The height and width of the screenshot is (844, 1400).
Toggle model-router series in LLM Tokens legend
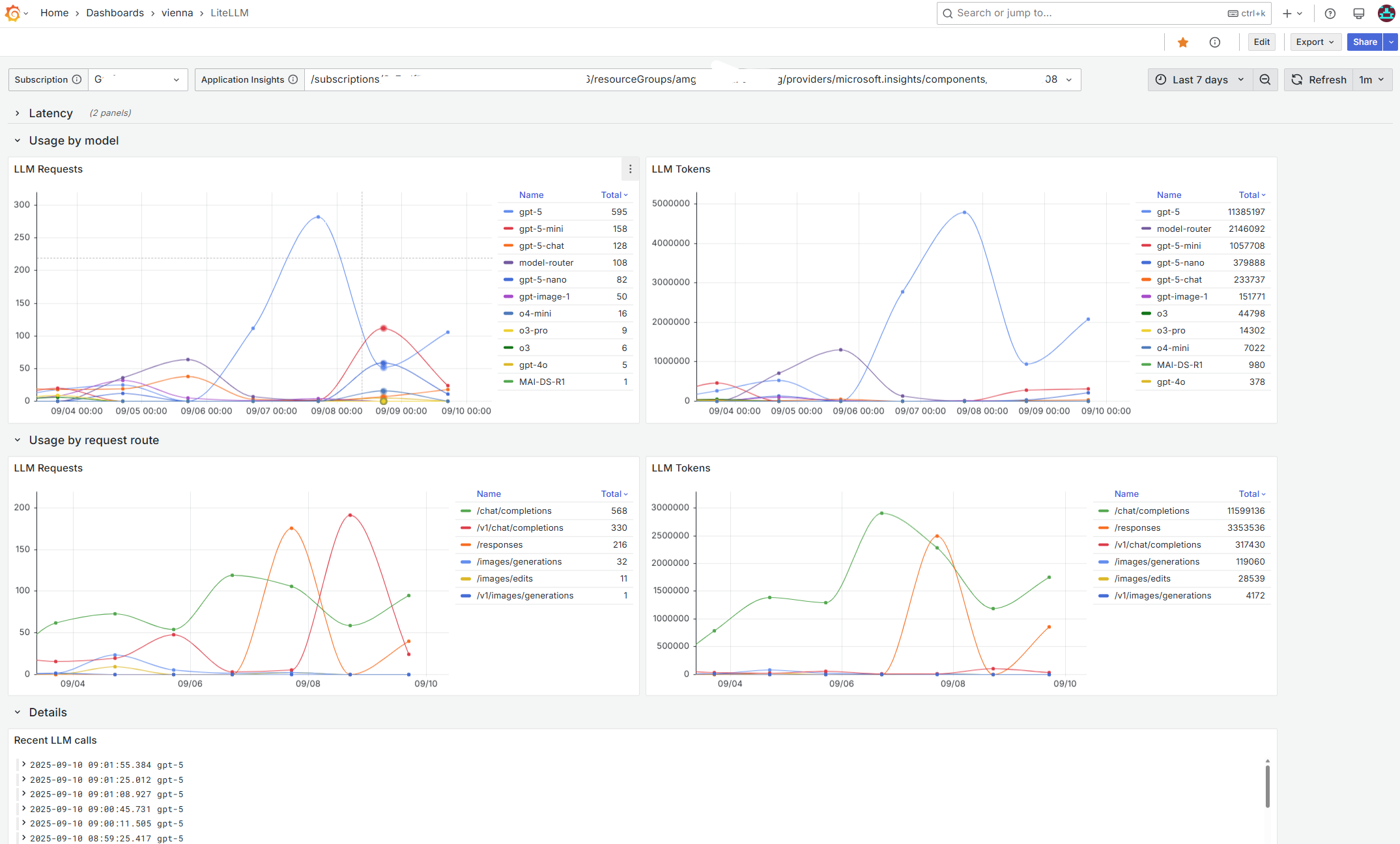point(1184,229)
